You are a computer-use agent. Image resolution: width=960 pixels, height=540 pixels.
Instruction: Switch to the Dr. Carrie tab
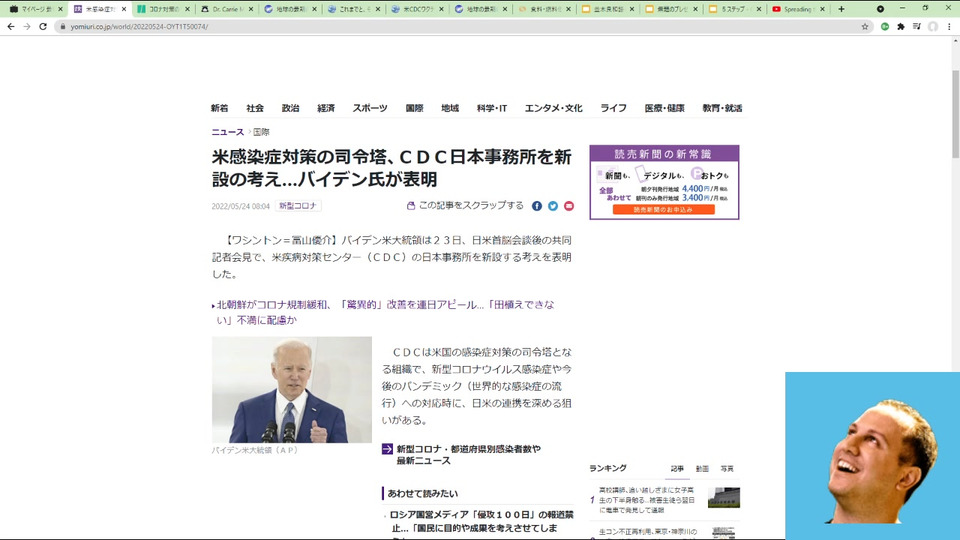coord(227,9)
